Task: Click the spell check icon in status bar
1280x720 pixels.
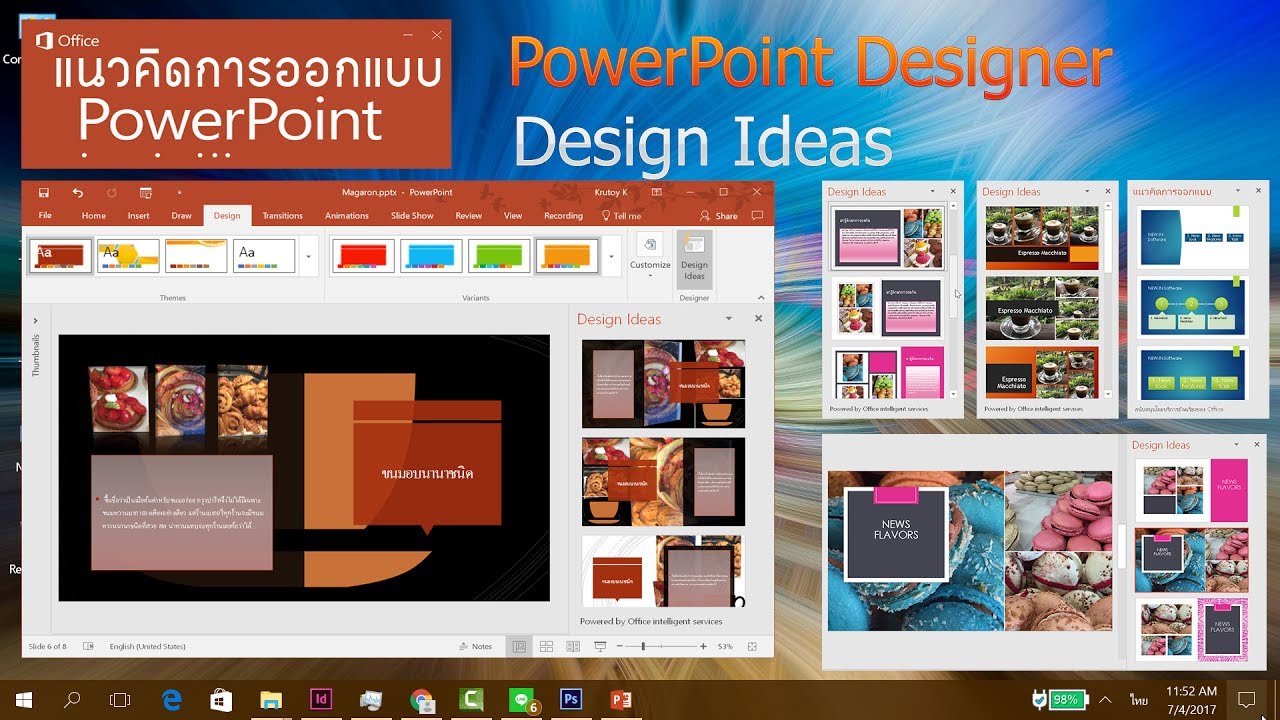Action: (88, 647)
